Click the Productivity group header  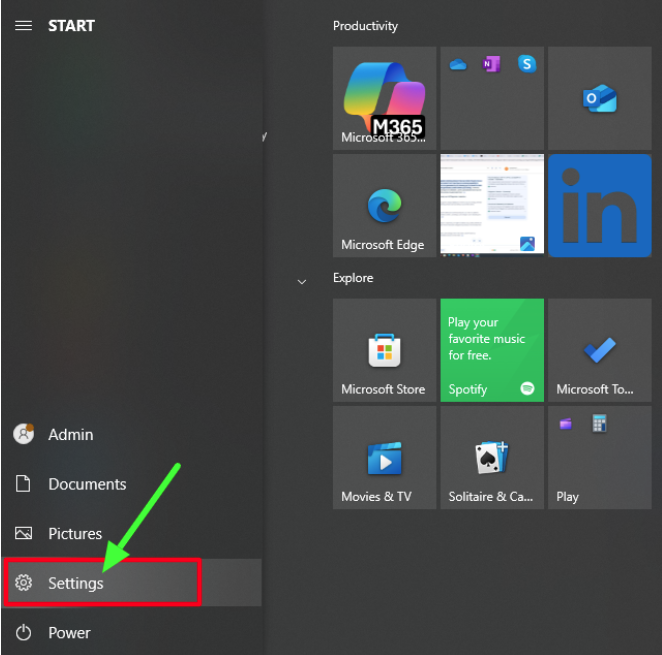coord(365,26)
